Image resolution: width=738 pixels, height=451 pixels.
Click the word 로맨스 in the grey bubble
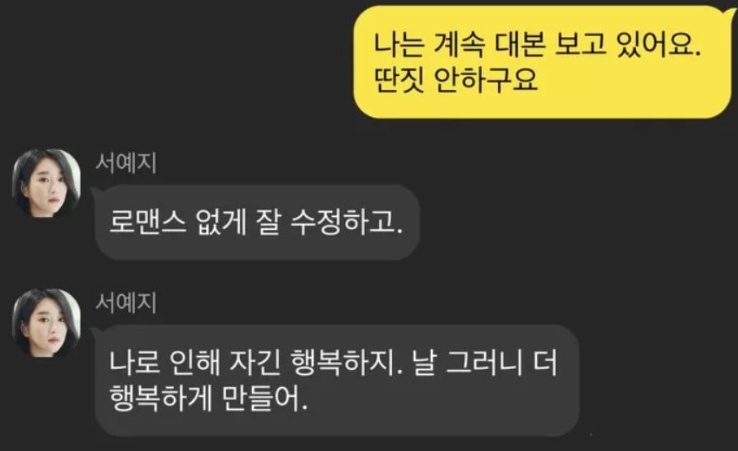pyautogui.click(x=148, y=222)
